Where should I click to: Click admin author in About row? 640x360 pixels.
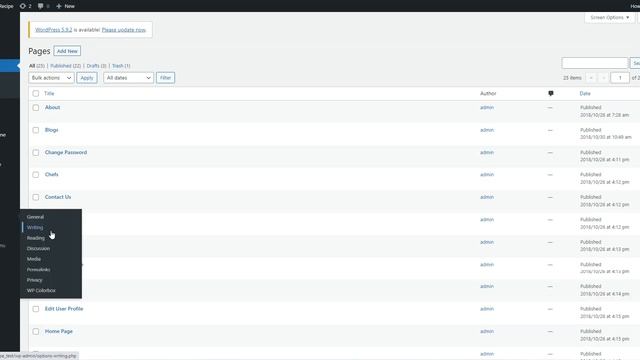pos(487,107)
